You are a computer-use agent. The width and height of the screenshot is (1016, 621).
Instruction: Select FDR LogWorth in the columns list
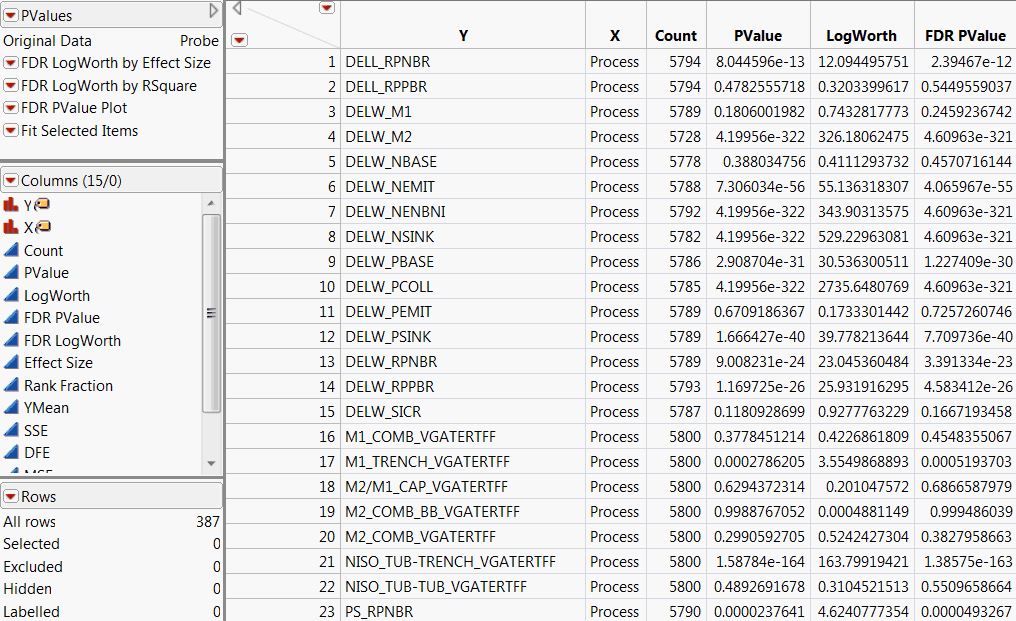72,340
